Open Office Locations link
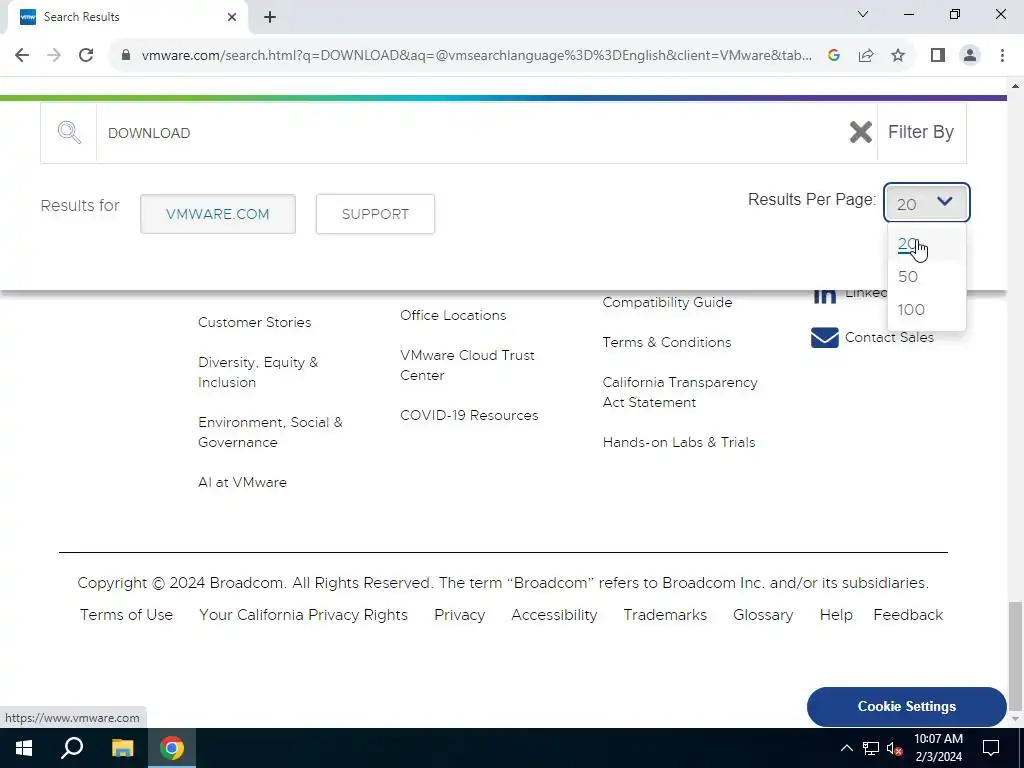The image size is (1024, 768). 453,315
